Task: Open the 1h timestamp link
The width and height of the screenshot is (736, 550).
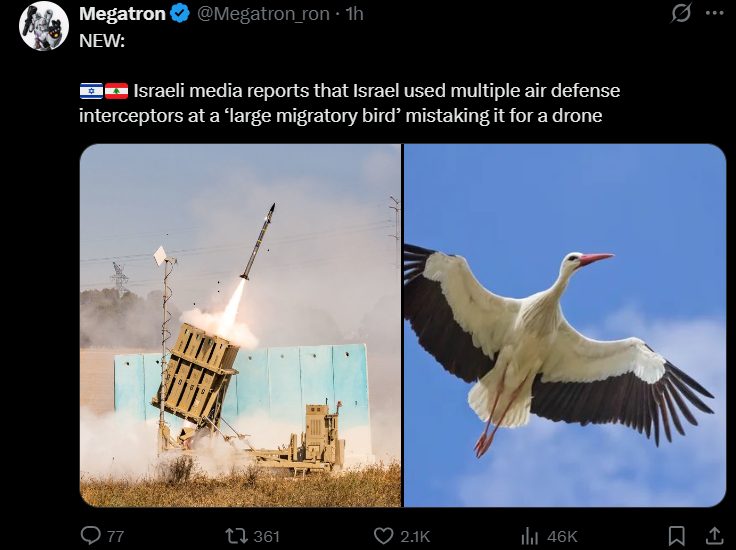Action: coord(354,14)
